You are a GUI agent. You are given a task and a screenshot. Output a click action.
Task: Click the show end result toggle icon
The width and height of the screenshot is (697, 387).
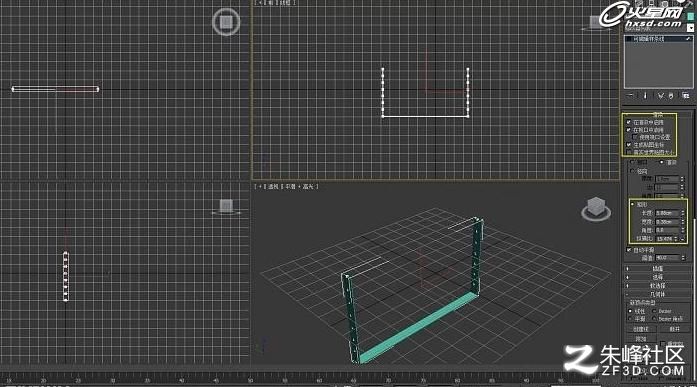[x=645, y=96]
